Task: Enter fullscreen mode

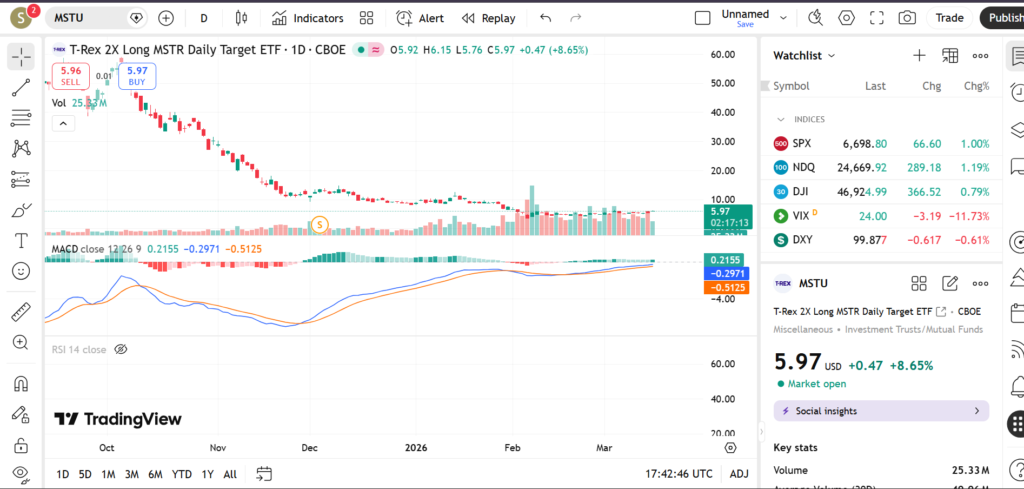Action: [x=877, y=18]
